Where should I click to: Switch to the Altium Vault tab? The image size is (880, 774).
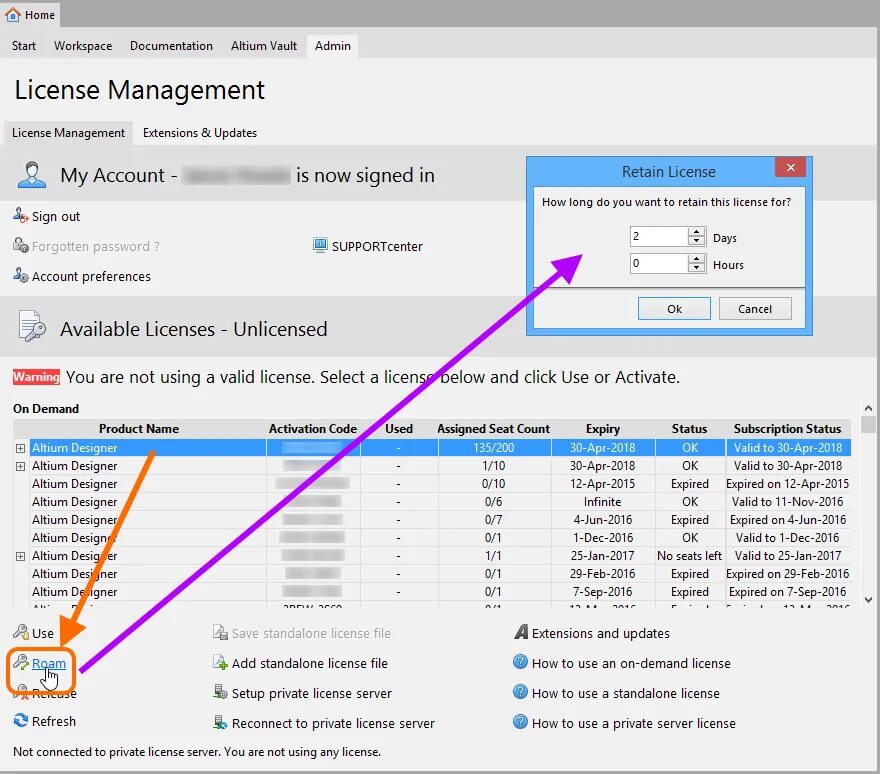click(x=264, y=46)
